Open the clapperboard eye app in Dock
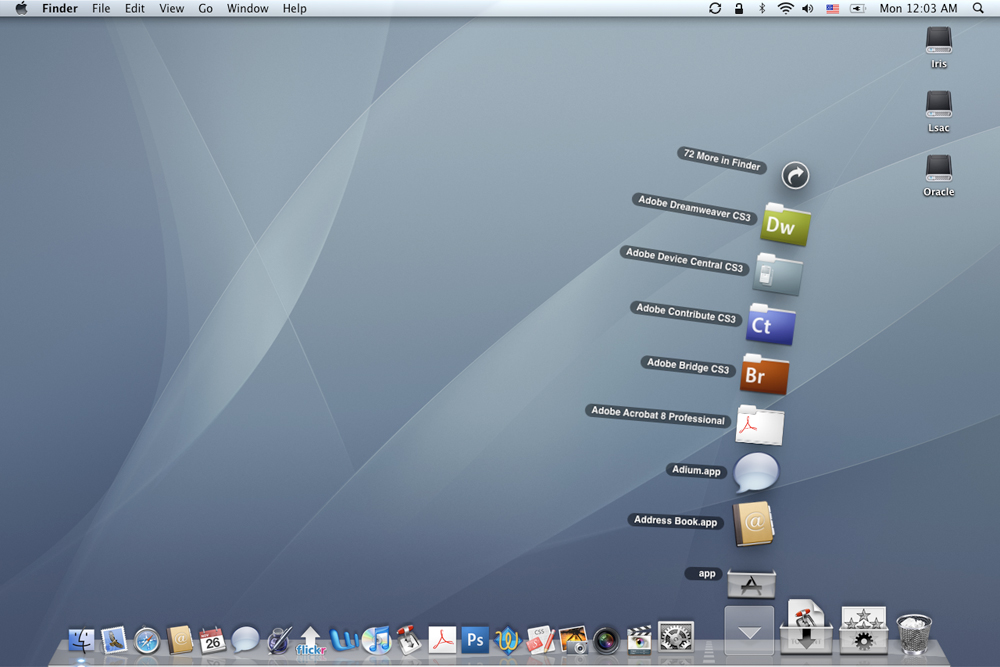Viewport: 1000px width, 667px height. point(639,640)
